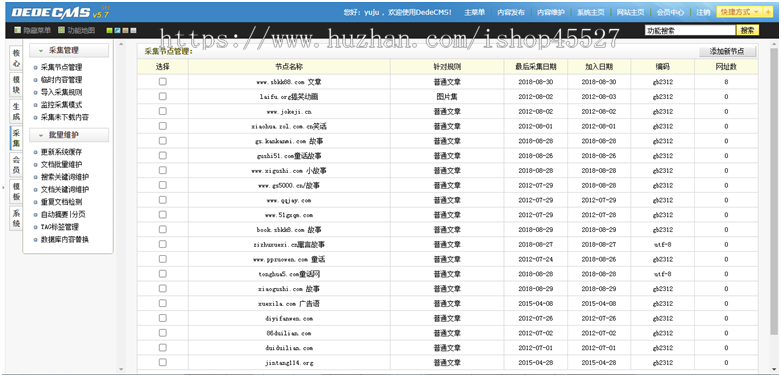Click the yellow 搜索 button
This screenshot has width=781, height=377.
747,30
